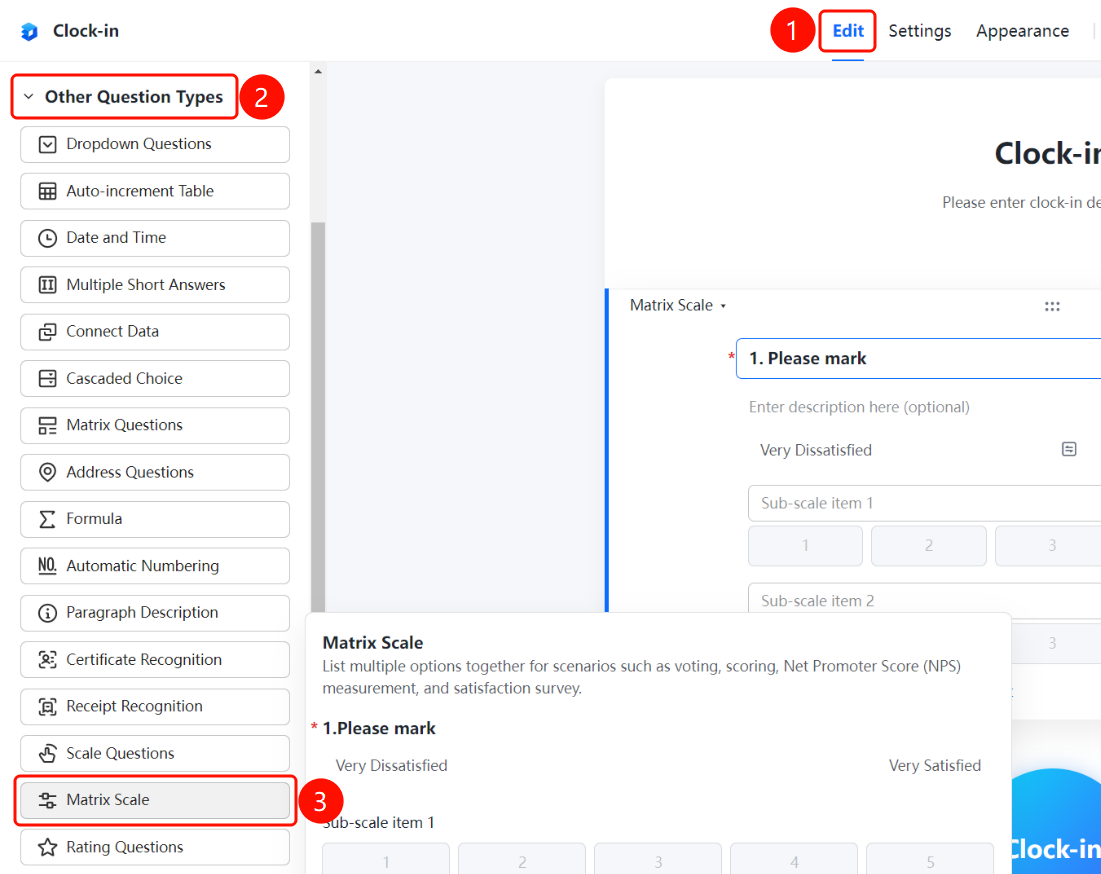This screenshot has height=874, width=1101.
Task: Click the drag handle dots on Matrix Scale question
Action: coord(1052,306)
